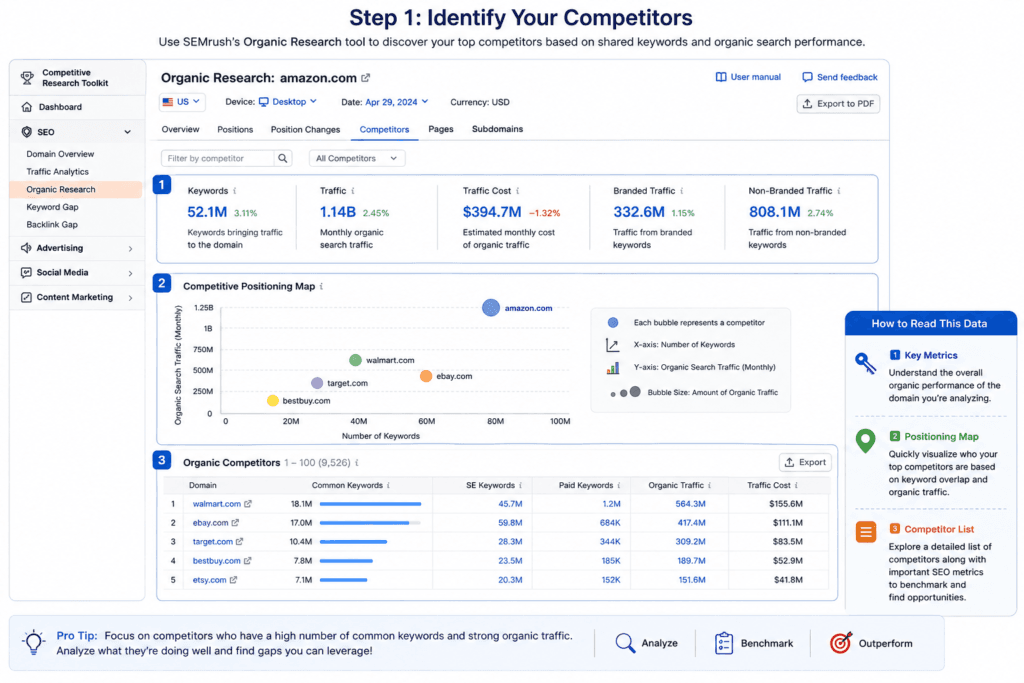Switch to the Subdomains tab
This screenshot has width=1024, height=683.
[x=497, y=129]
